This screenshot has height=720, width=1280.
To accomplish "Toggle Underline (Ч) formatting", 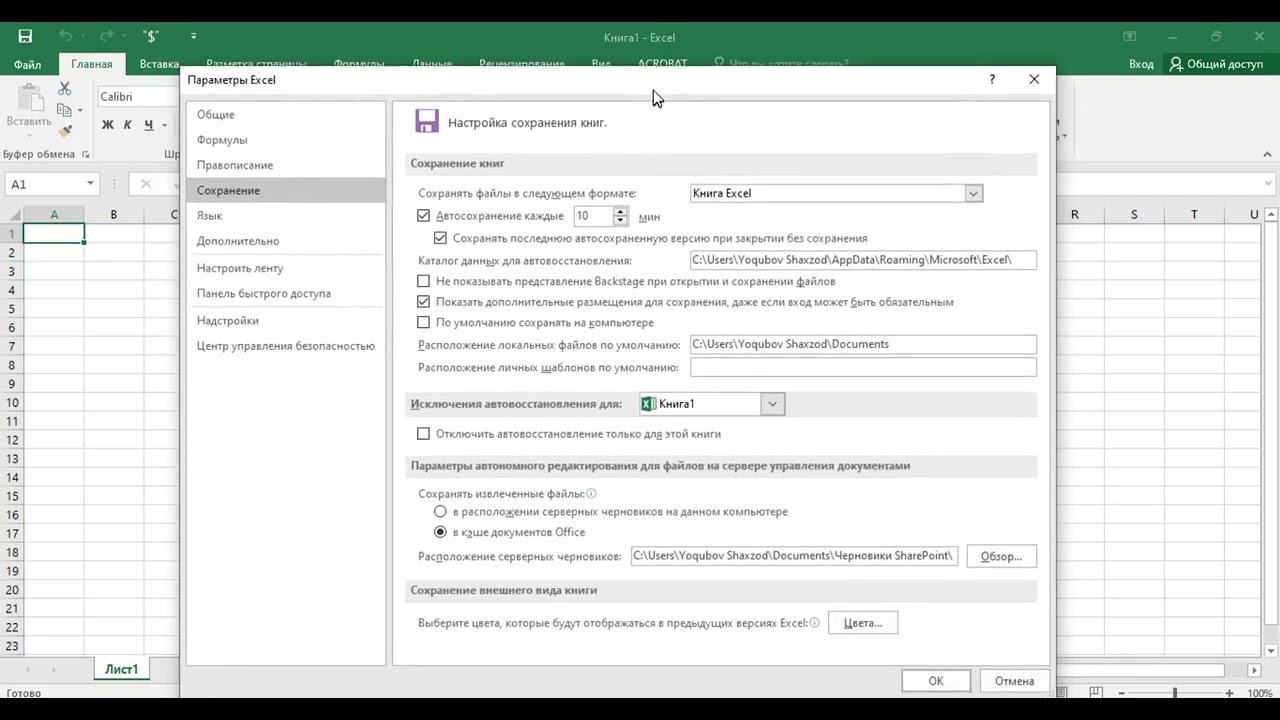I will pyautogui.click(x=148, y=125).
